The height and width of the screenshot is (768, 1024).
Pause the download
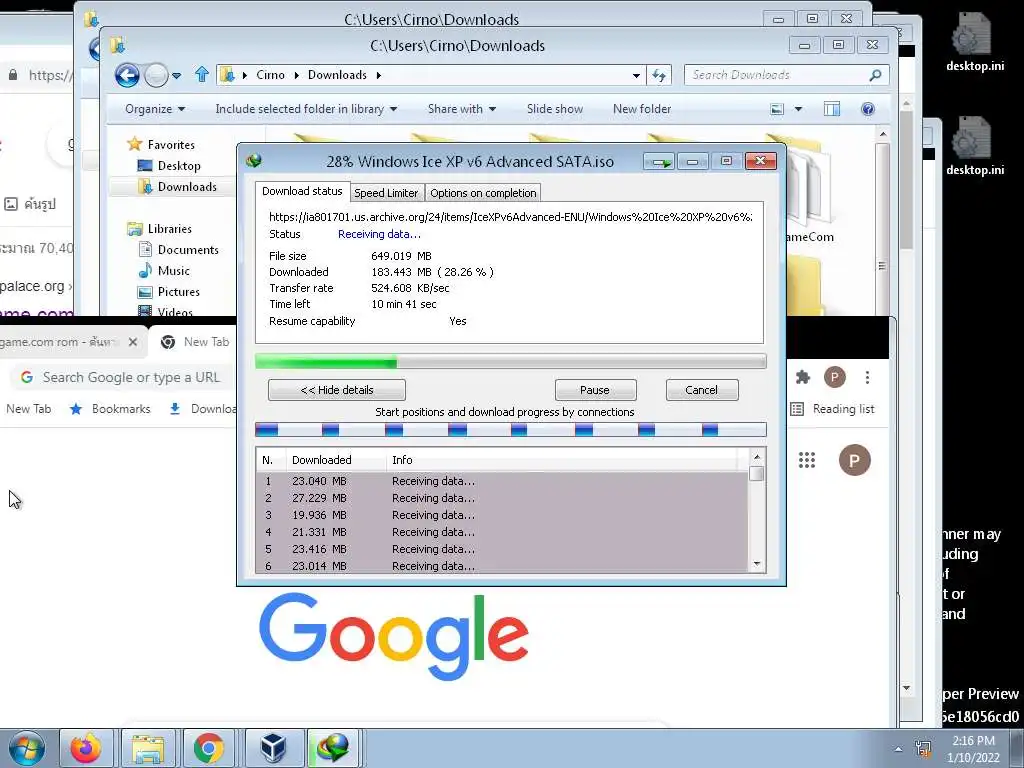[x=595, y=390]
